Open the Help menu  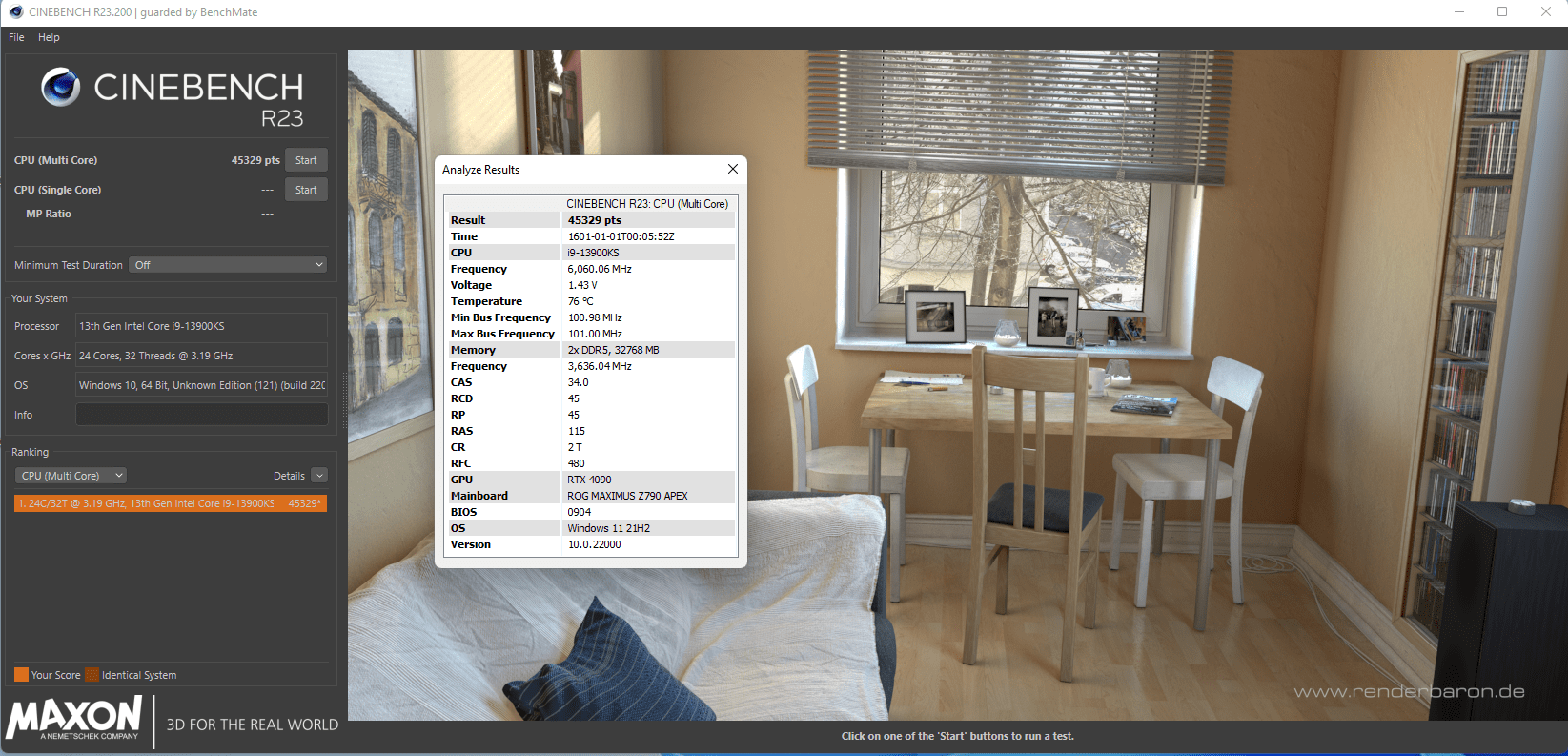[x=49, y=37]
